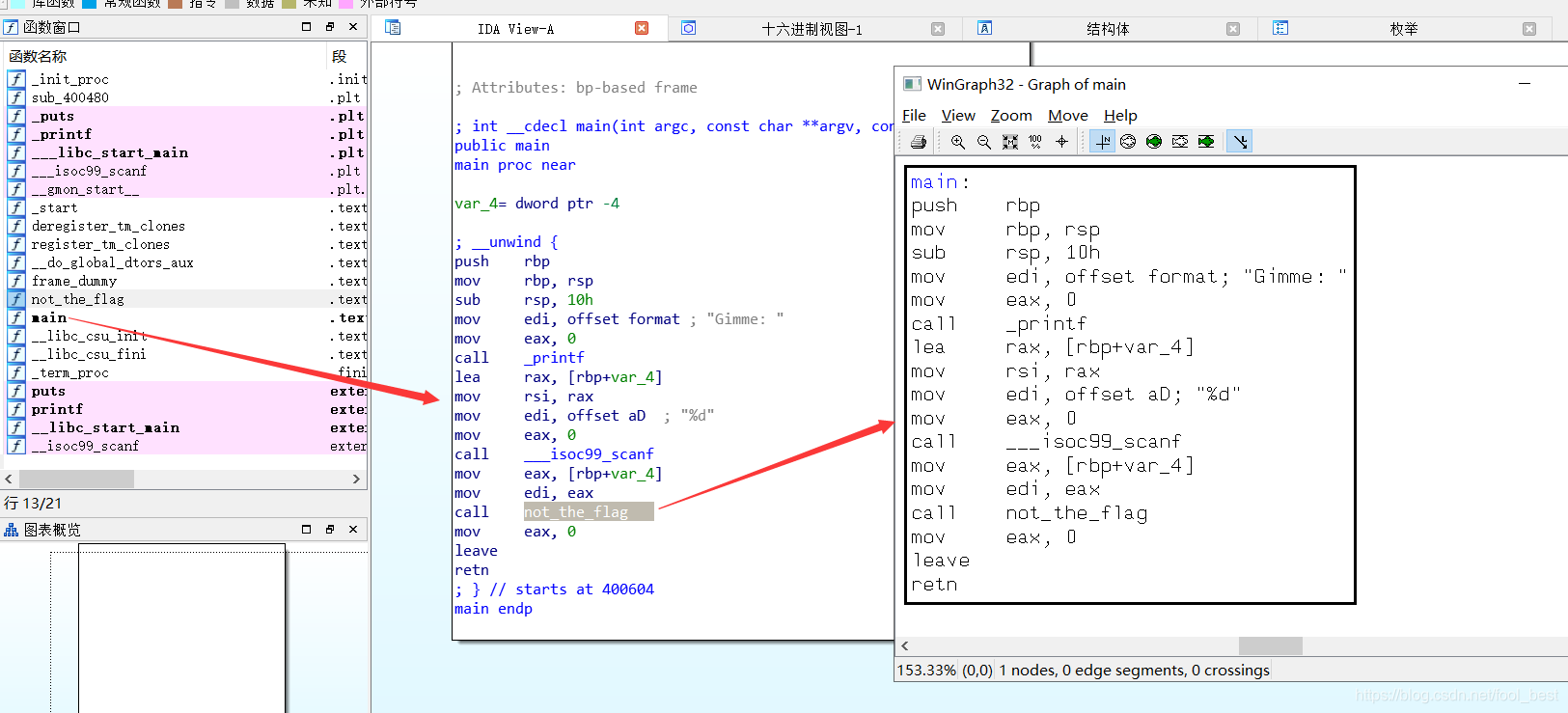The height and width of the screenshot is (713, 1568).
Task: Select main in function list
Action: click(187, 317)
